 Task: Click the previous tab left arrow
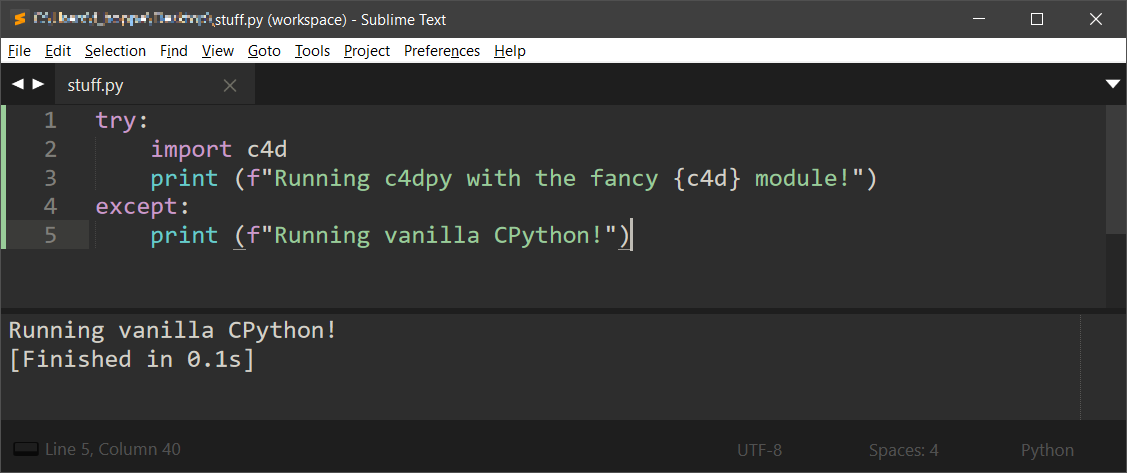pyautogui.click(x=17, y=85)
